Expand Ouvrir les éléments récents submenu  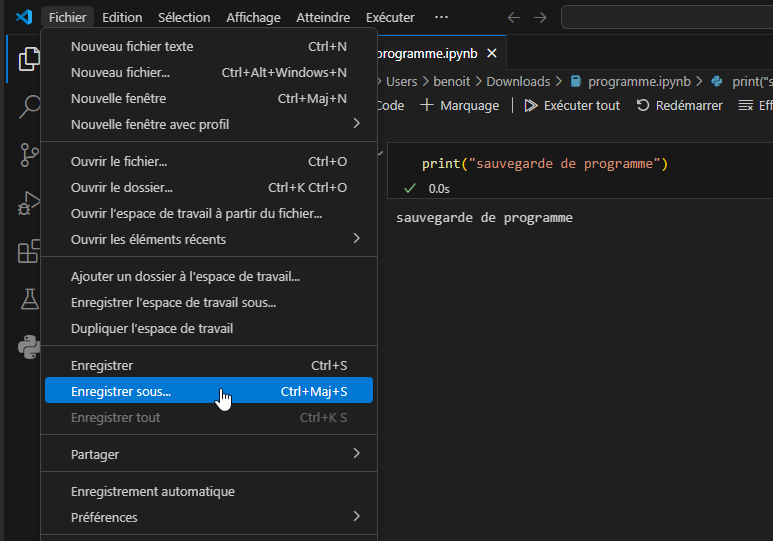click(x=209, y=239)
